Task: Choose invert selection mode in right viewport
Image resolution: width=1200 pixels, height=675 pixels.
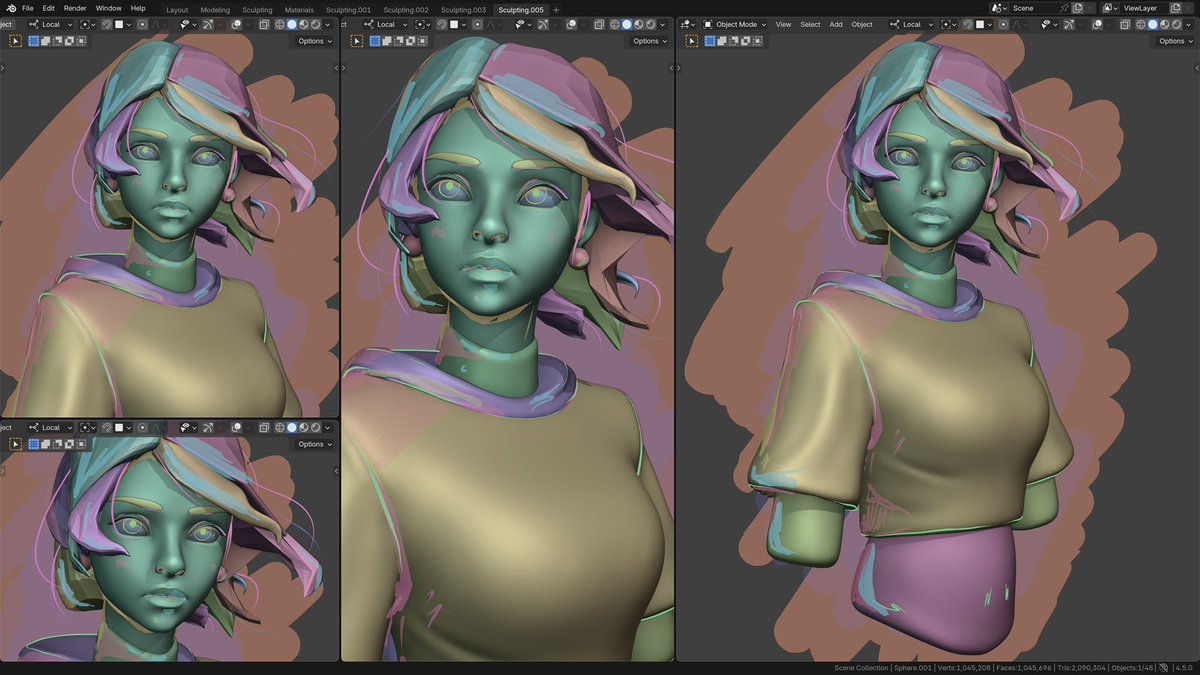Action: pyautogui.click(x=745, y=41)
